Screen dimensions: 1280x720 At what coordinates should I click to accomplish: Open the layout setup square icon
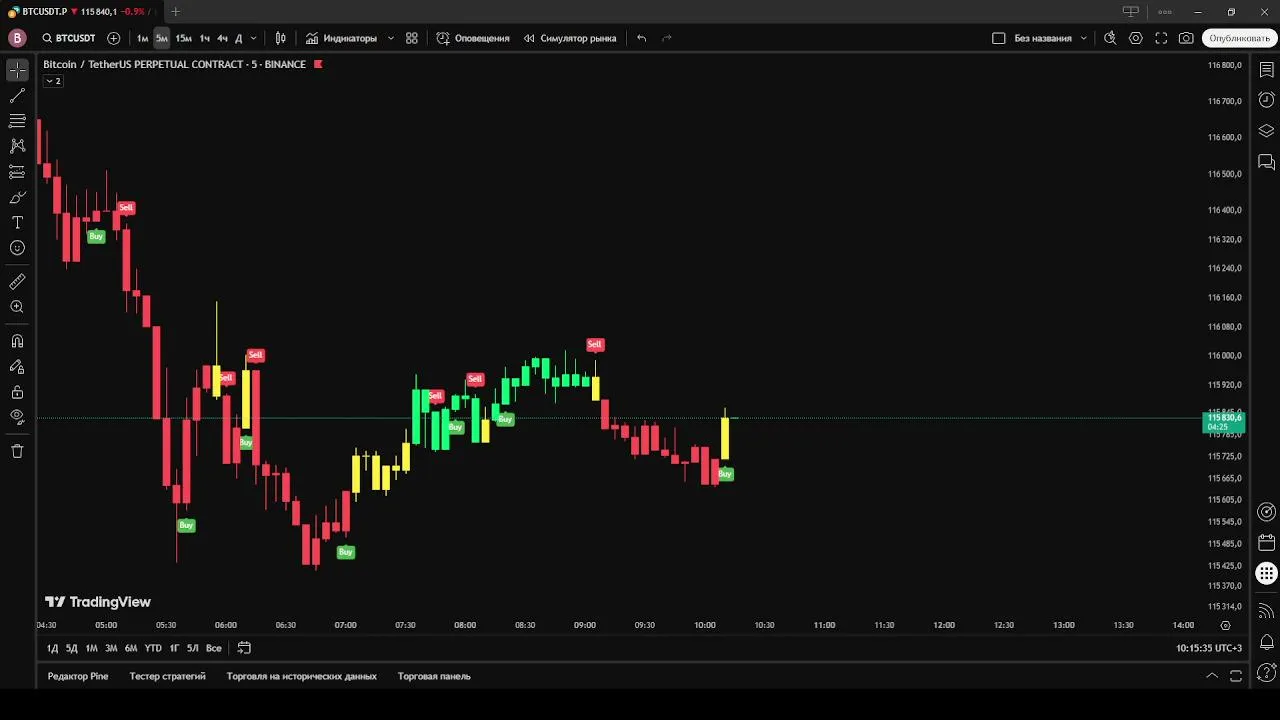pyautogui.click(x=998, y=38)
